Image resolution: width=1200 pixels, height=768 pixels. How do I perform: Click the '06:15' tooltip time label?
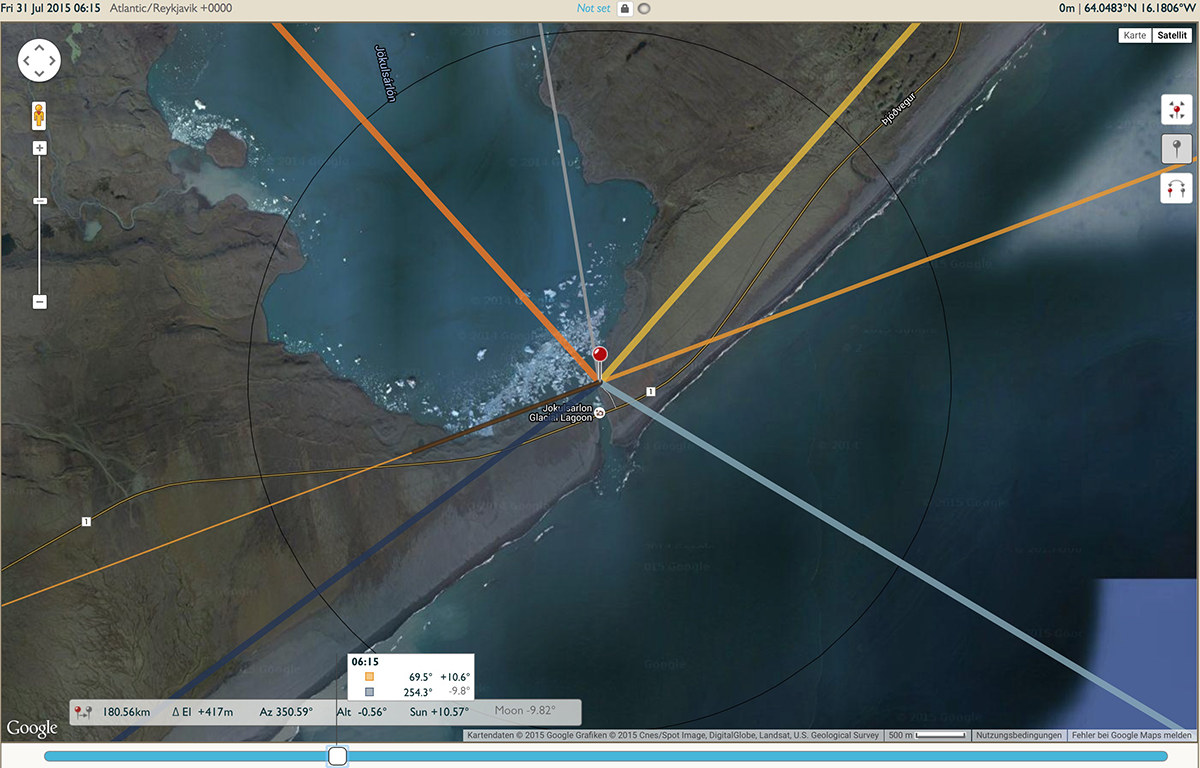click(365, 662)
